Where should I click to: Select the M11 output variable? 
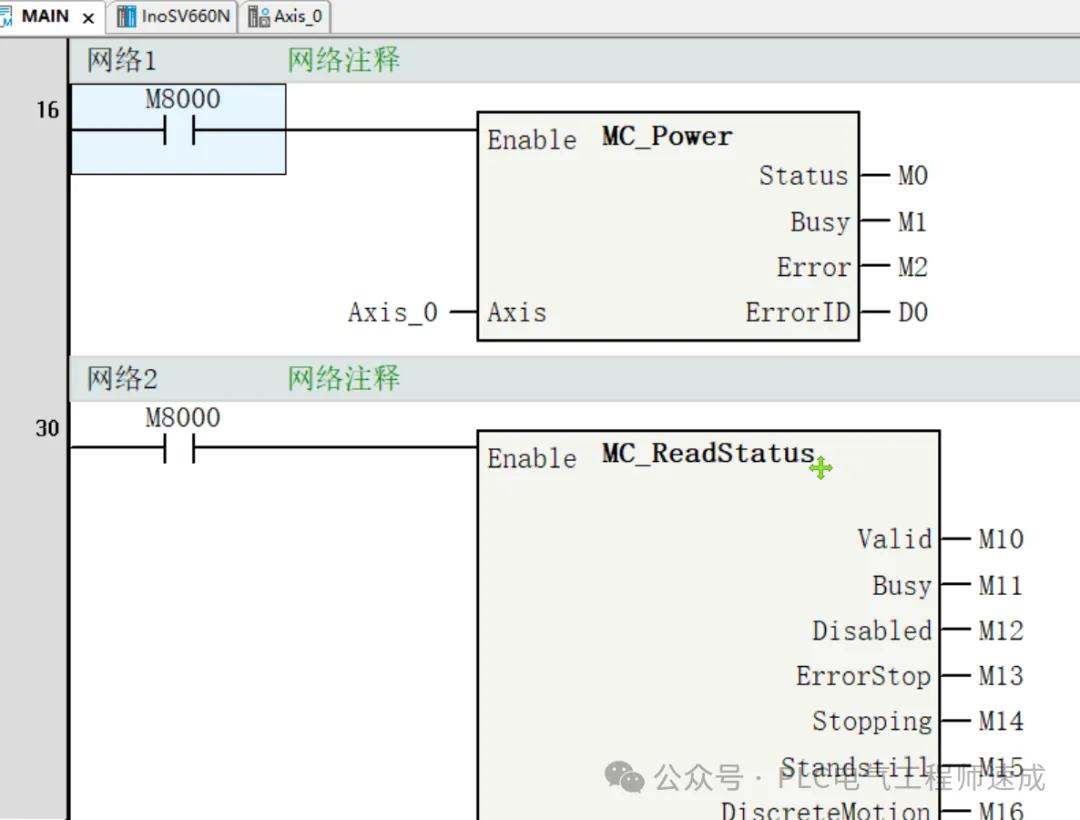pos(1000,586)
